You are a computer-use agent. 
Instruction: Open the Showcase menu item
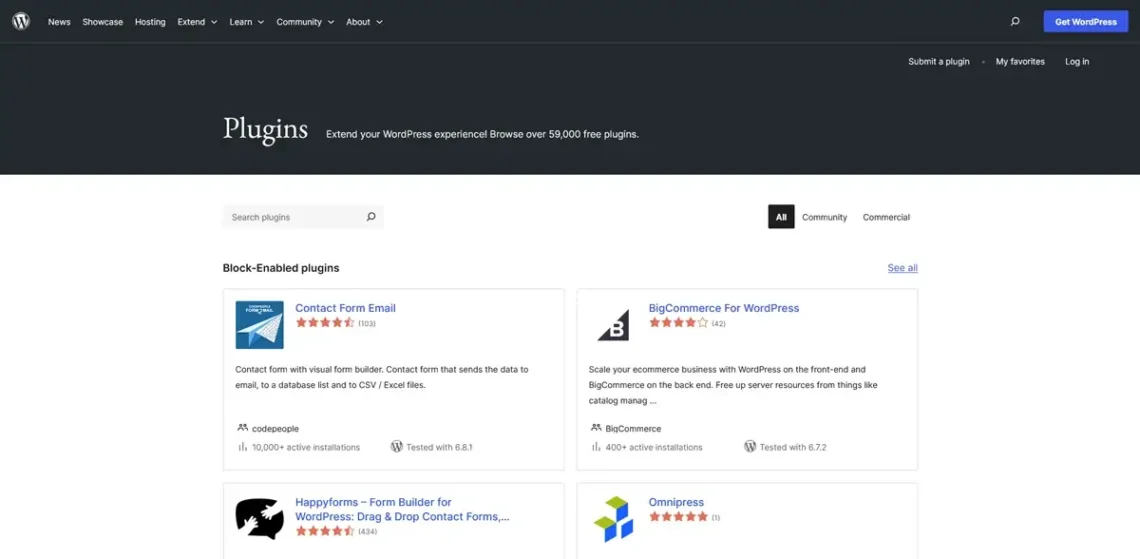[103, 22]
